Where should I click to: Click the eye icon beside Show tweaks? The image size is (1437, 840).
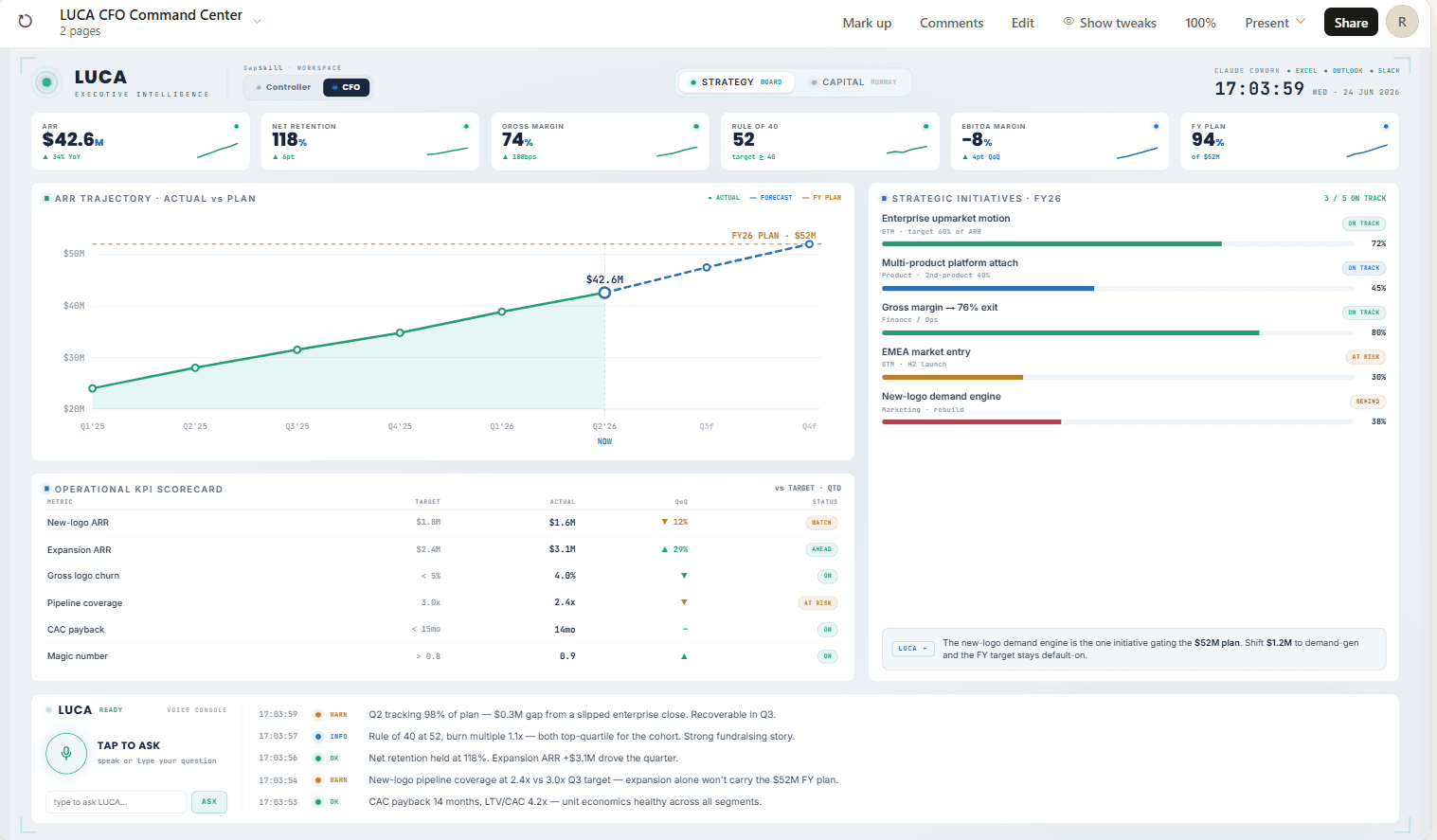(1069, 21)
